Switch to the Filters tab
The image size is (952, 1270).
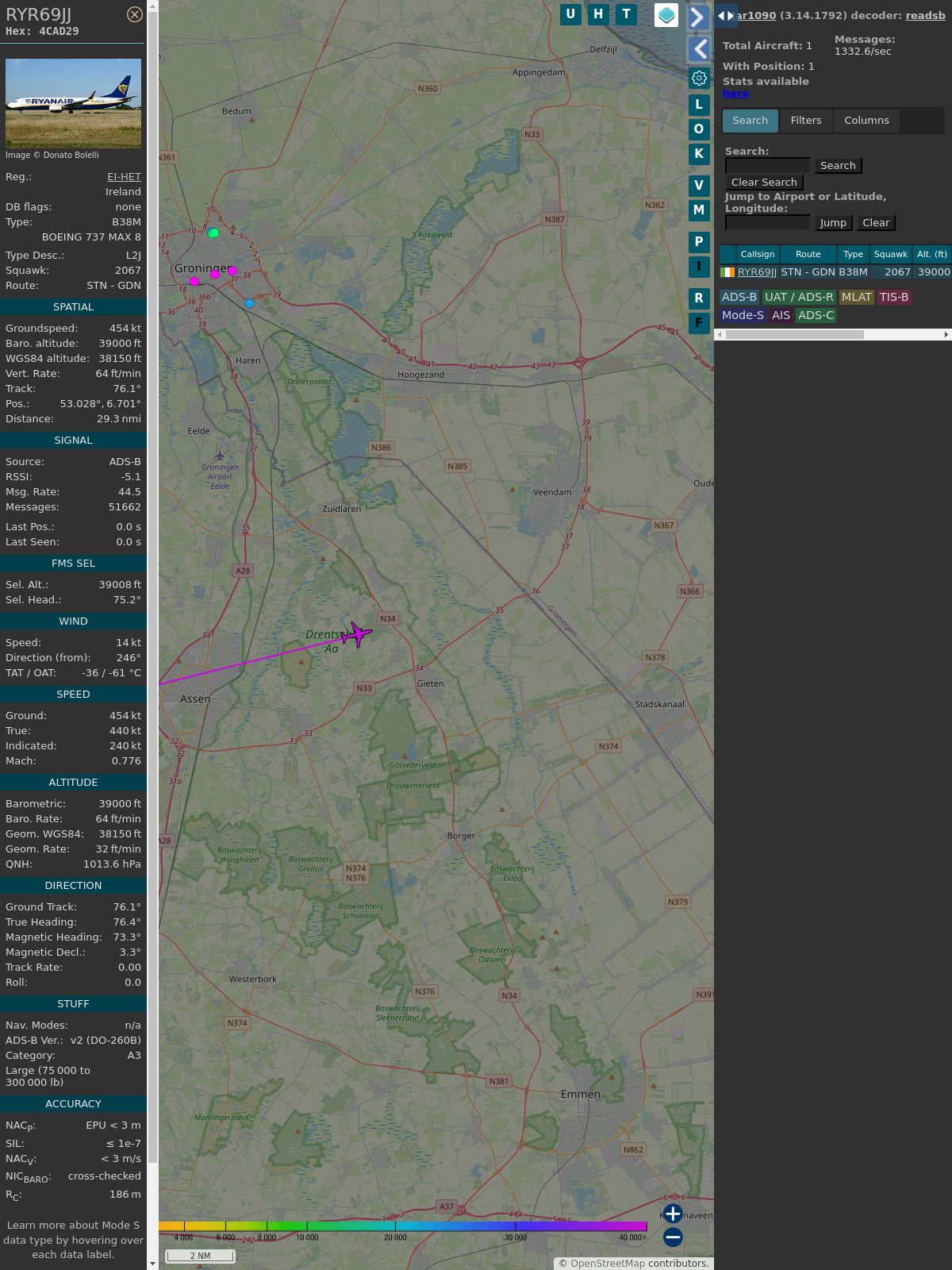coord(805,121)
